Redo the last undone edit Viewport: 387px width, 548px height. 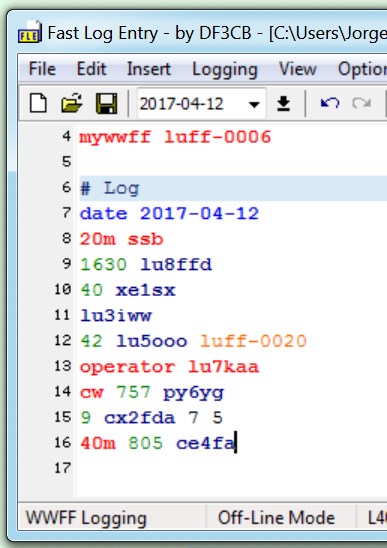(361, 103)
